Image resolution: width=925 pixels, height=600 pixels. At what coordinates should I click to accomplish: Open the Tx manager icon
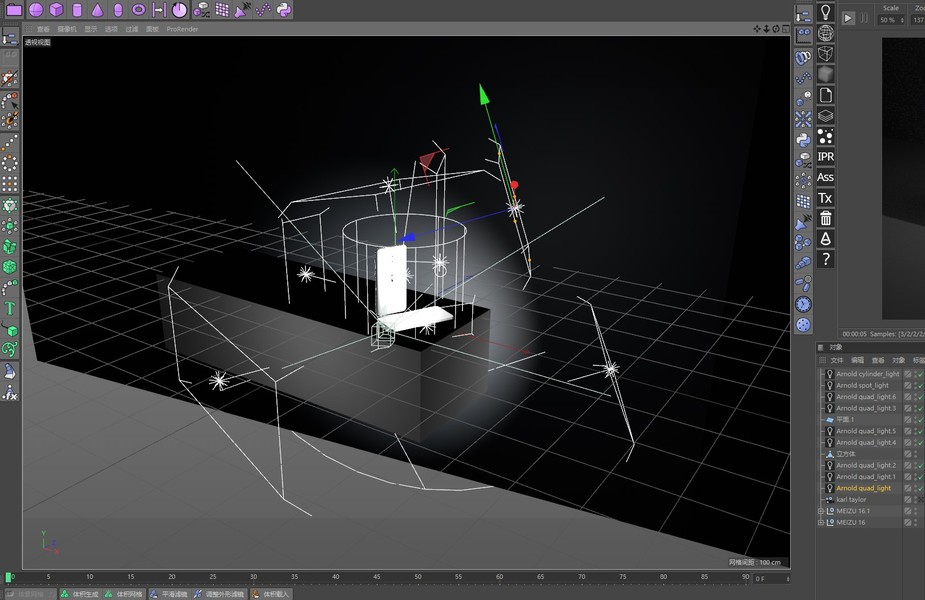[x=825, y=198]
